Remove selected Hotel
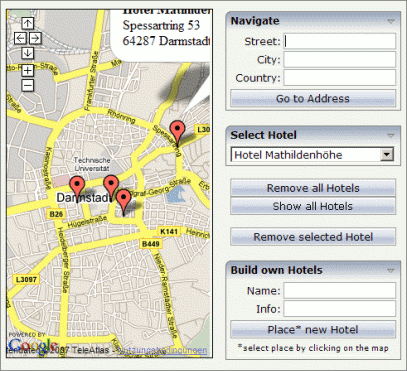Screen dimensions: 407x371 [313, 237]
